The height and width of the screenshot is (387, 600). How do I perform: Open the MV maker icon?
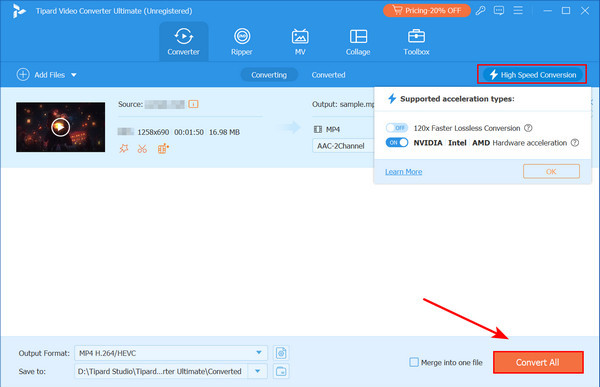click(300, 42)
